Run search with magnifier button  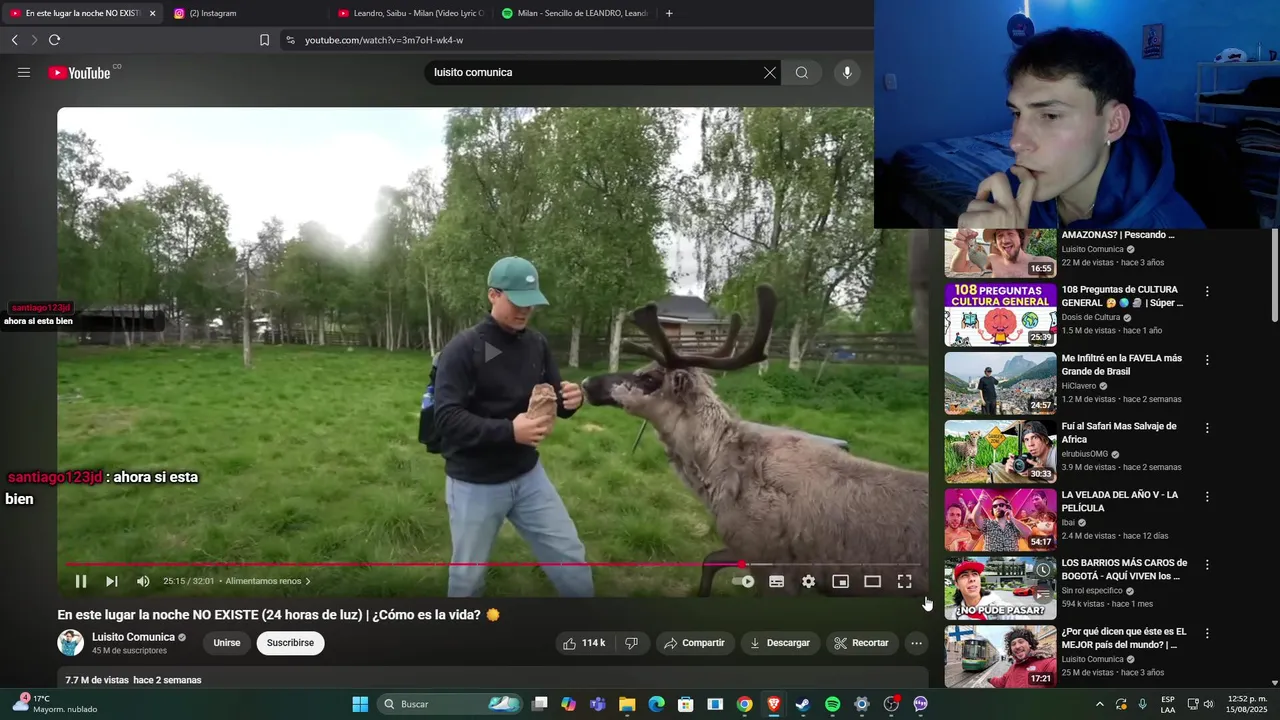(x=802, y=72)
